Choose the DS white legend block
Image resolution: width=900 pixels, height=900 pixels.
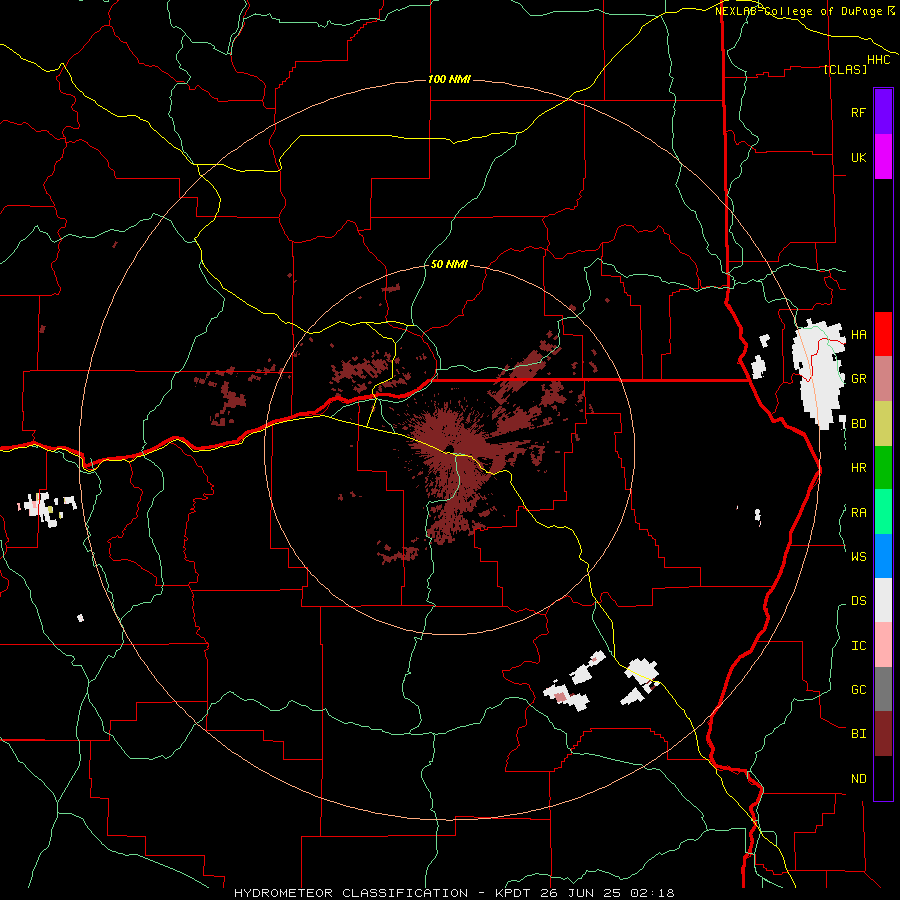point(883,600)
